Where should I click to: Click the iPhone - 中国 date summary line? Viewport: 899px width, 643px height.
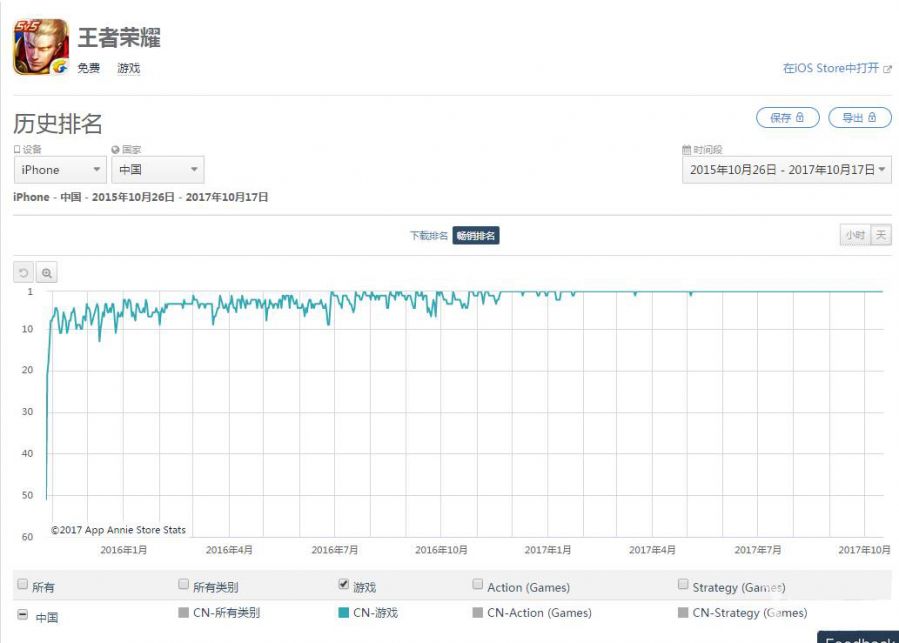point(140,197)
